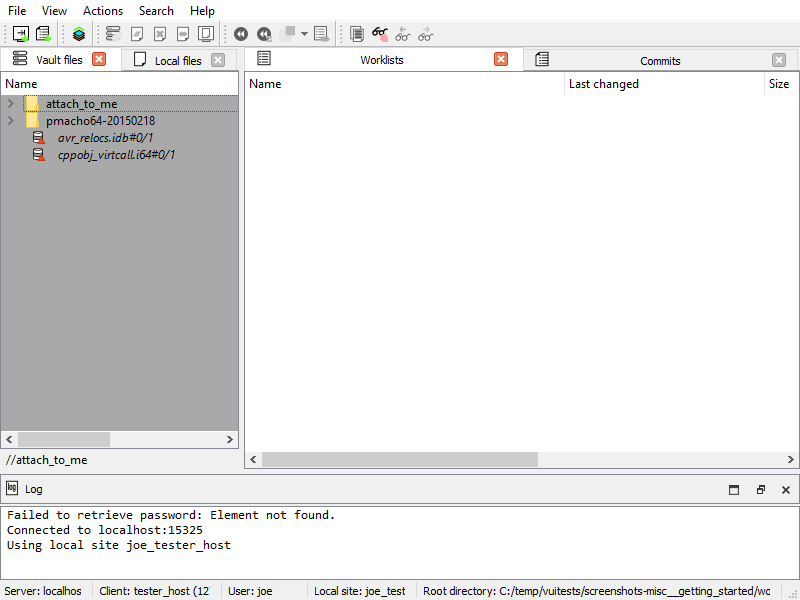Switch to the Commits tab

pos(660,60)
